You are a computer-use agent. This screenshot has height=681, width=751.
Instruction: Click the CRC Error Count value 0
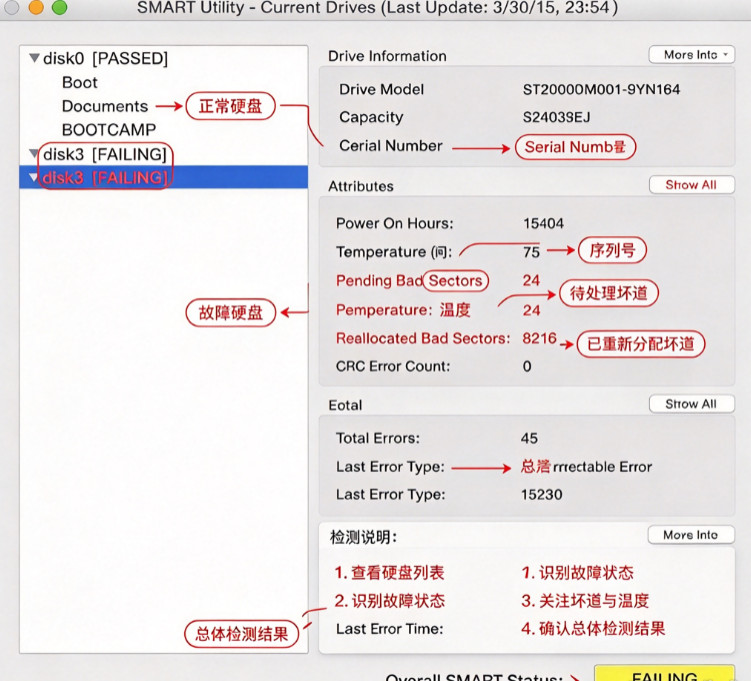[x=527, y=366]
